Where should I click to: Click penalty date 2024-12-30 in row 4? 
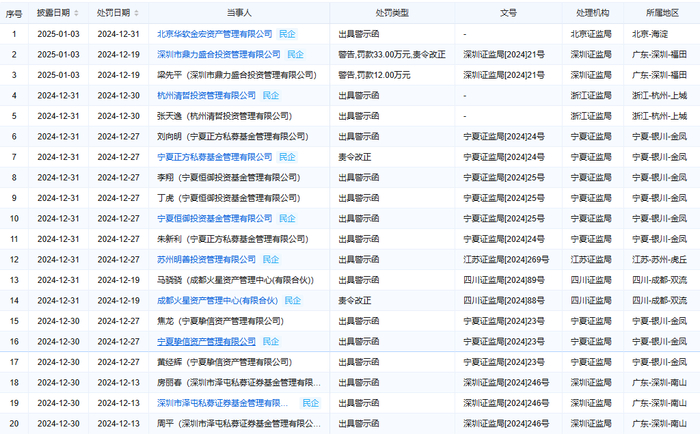click(119, 96)
